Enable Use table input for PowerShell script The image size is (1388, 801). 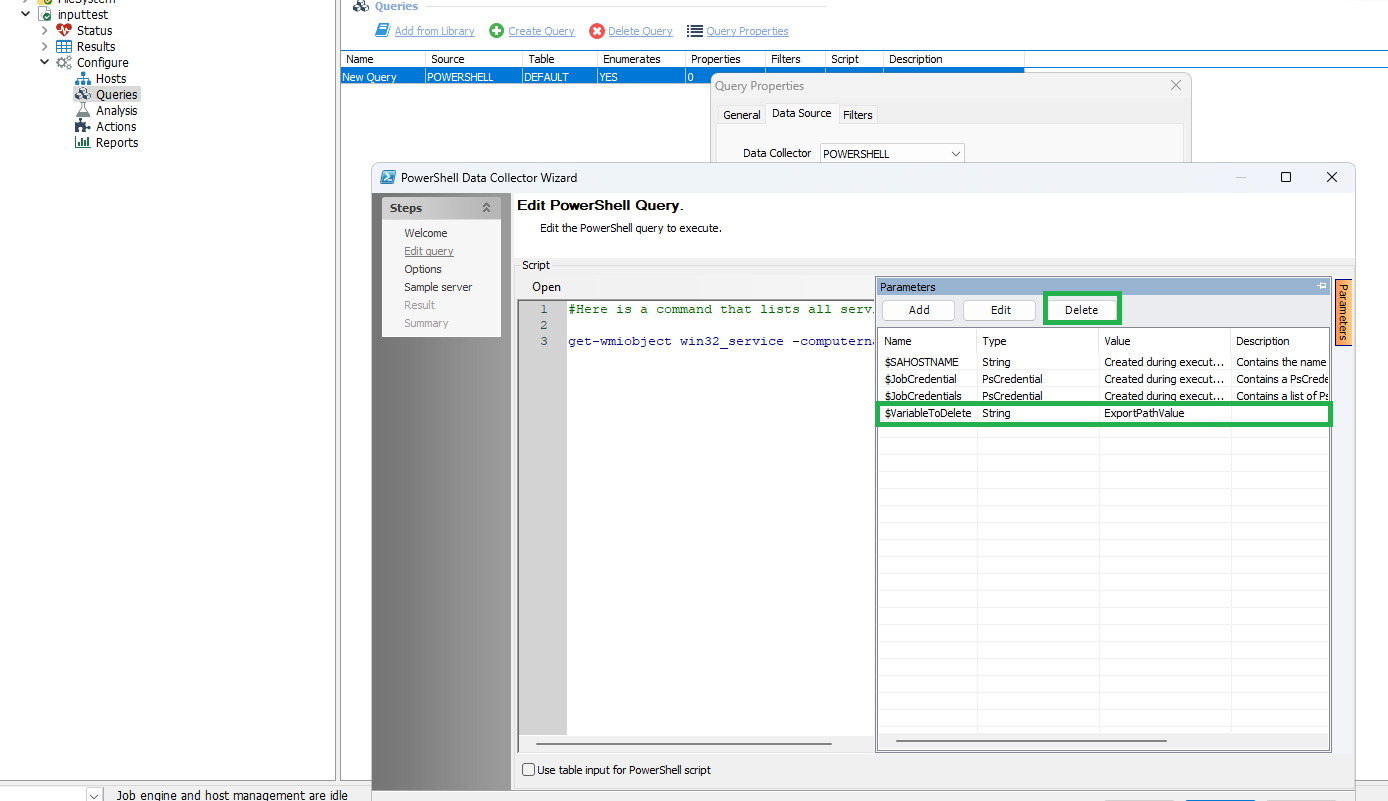[529, 770]
